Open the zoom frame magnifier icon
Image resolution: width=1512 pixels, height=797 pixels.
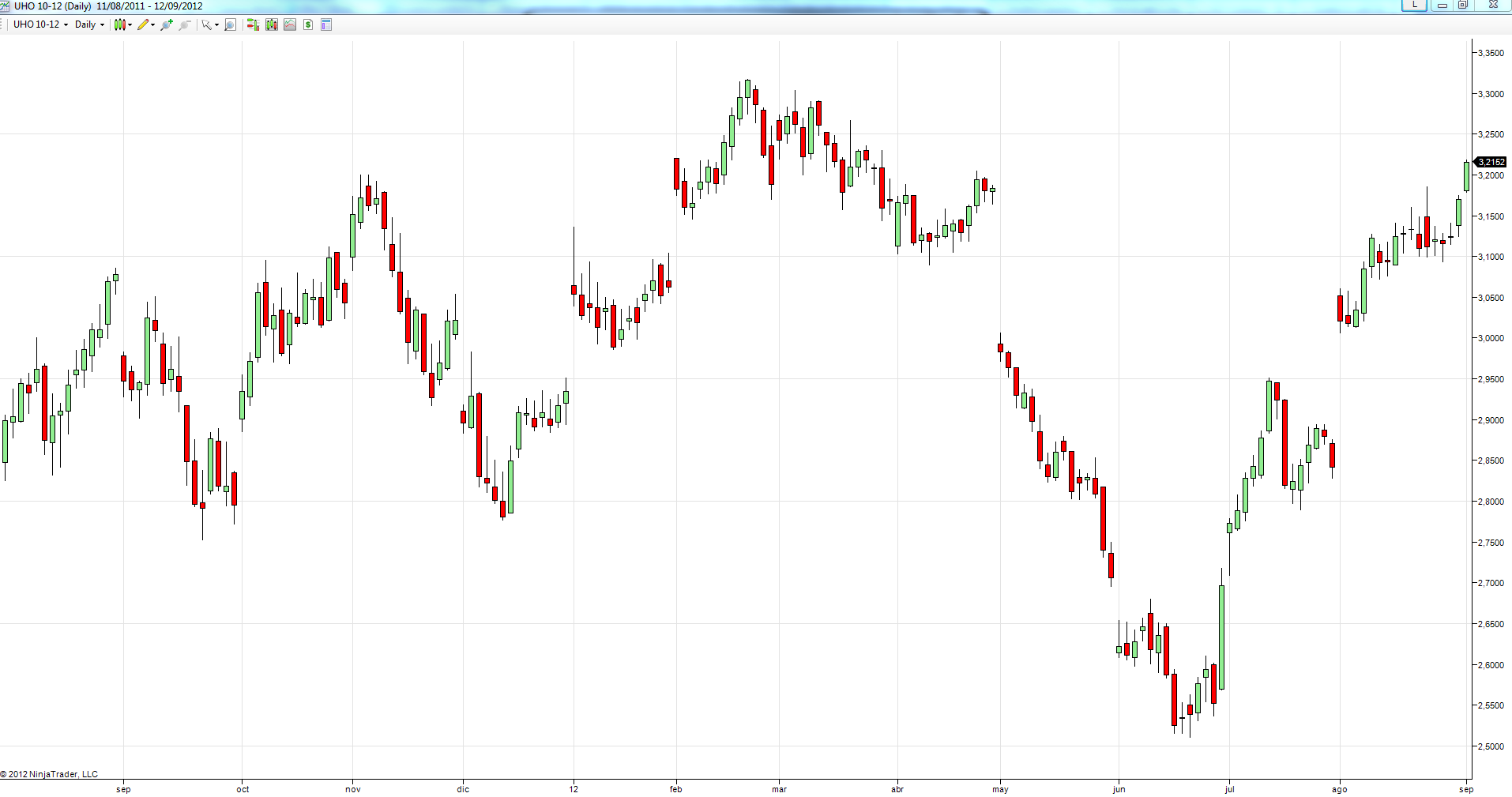pos(230,24)
